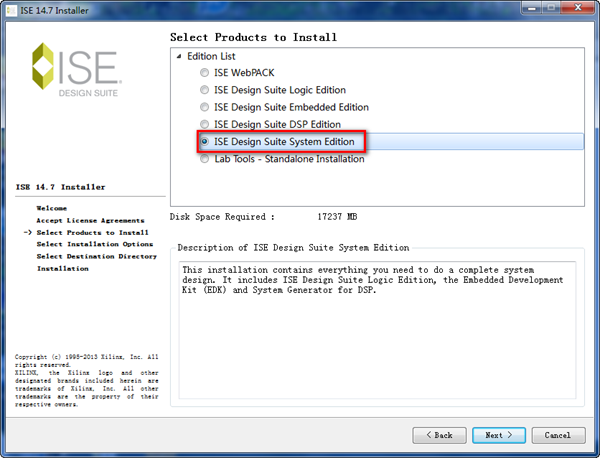
Task: Choose ISE Design Suite Logic Edition
Action: pos(205,90)
